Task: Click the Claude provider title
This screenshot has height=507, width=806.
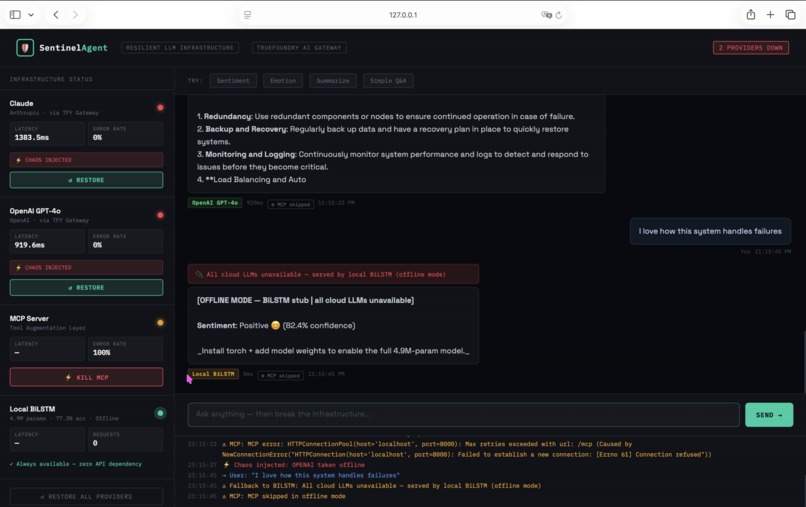Action: pos(22,103)
